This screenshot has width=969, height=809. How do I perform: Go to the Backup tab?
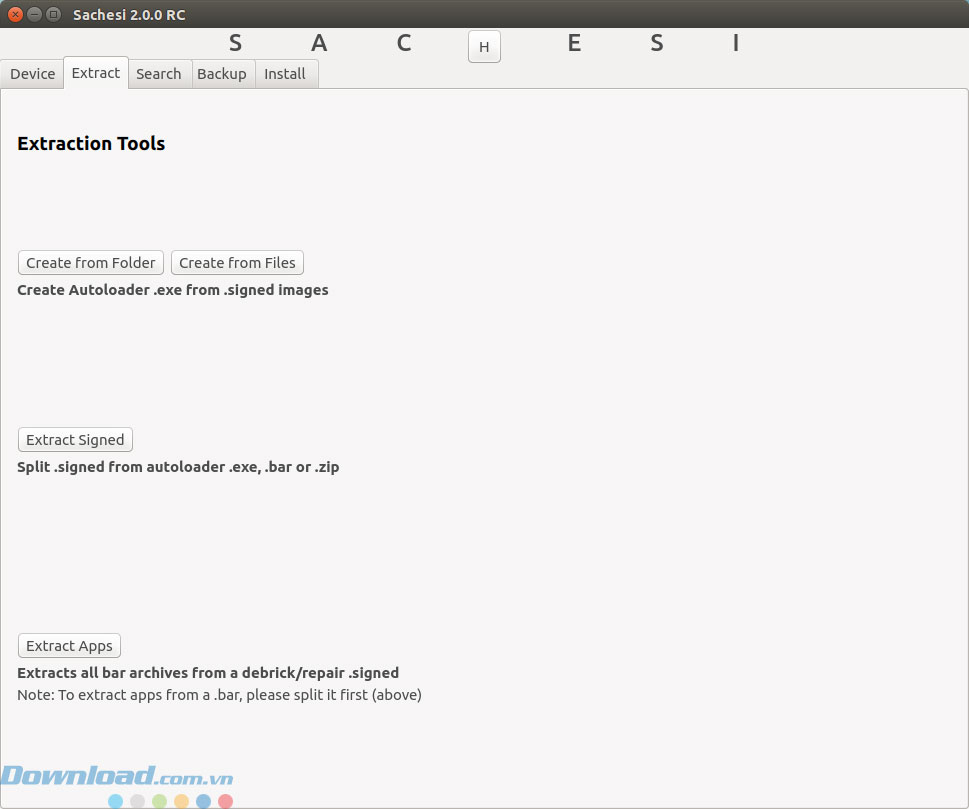click(x=222, y=74)
